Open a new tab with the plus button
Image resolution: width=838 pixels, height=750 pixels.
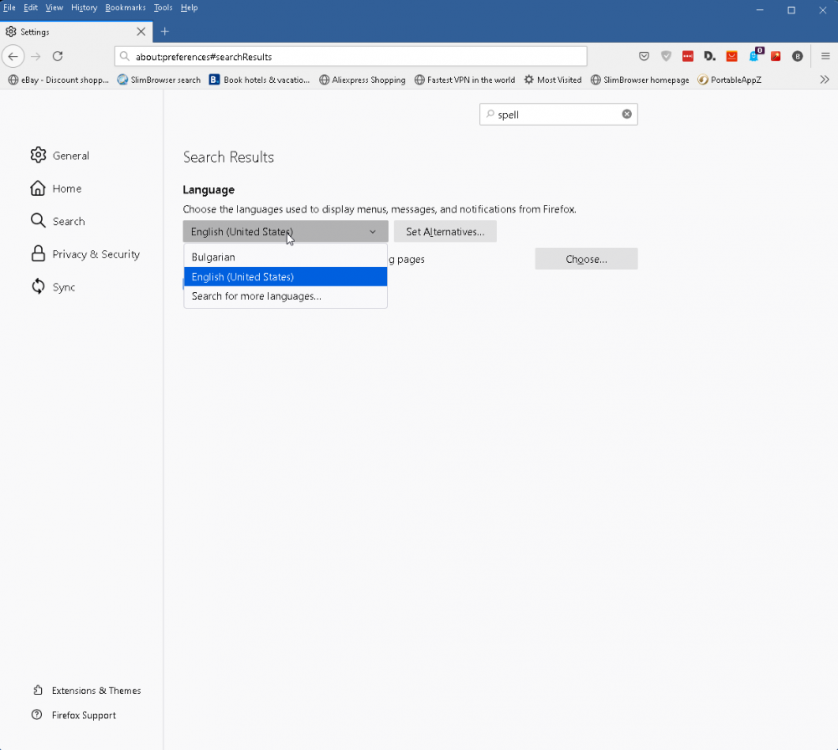[165, 32]
